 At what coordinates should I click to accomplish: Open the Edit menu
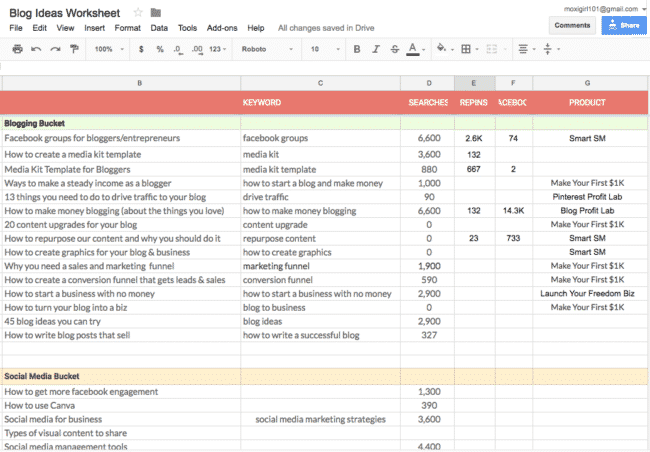pyautogui.click(x=39, y=28)
